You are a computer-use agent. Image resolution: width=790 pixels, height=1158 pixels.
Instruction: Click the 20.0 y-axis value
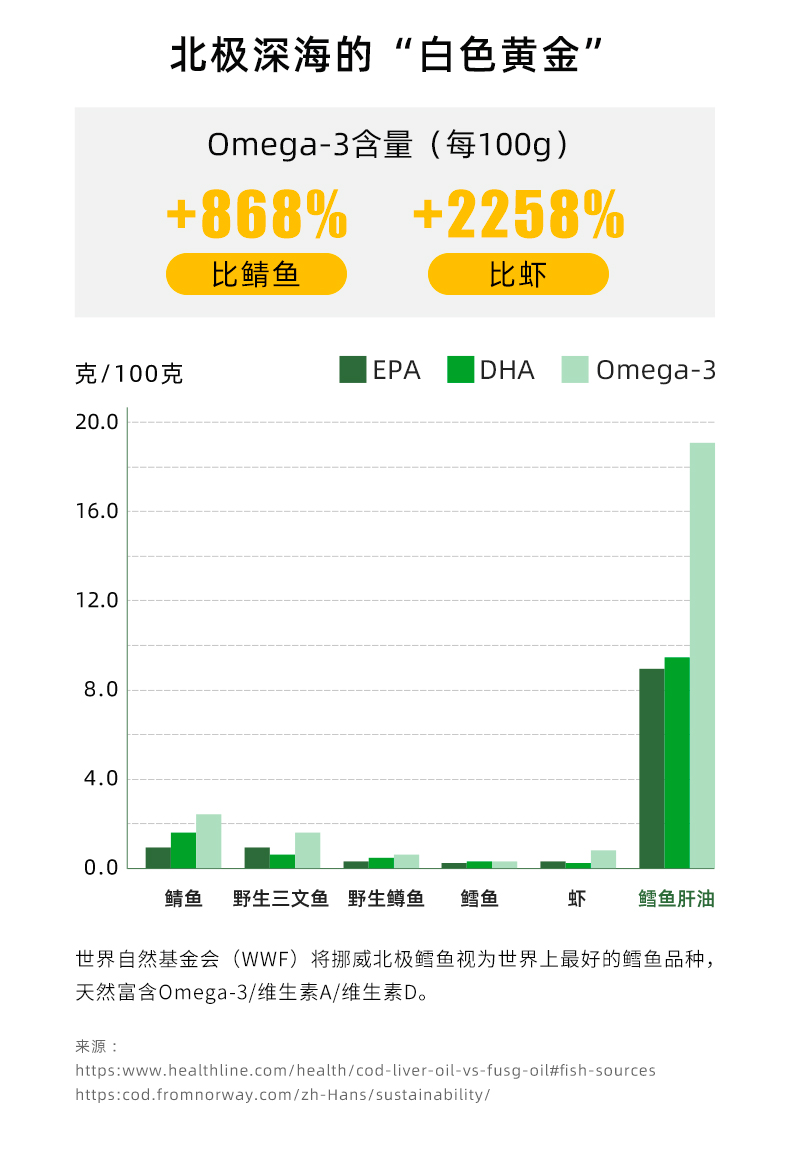click(97, 422)
